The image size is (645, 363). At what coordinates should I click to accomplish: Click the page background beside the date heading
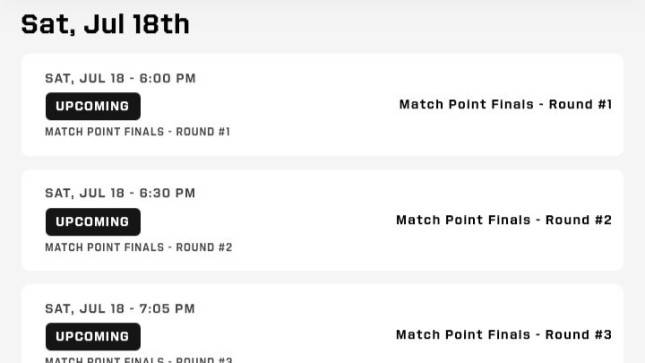(411, 25)
